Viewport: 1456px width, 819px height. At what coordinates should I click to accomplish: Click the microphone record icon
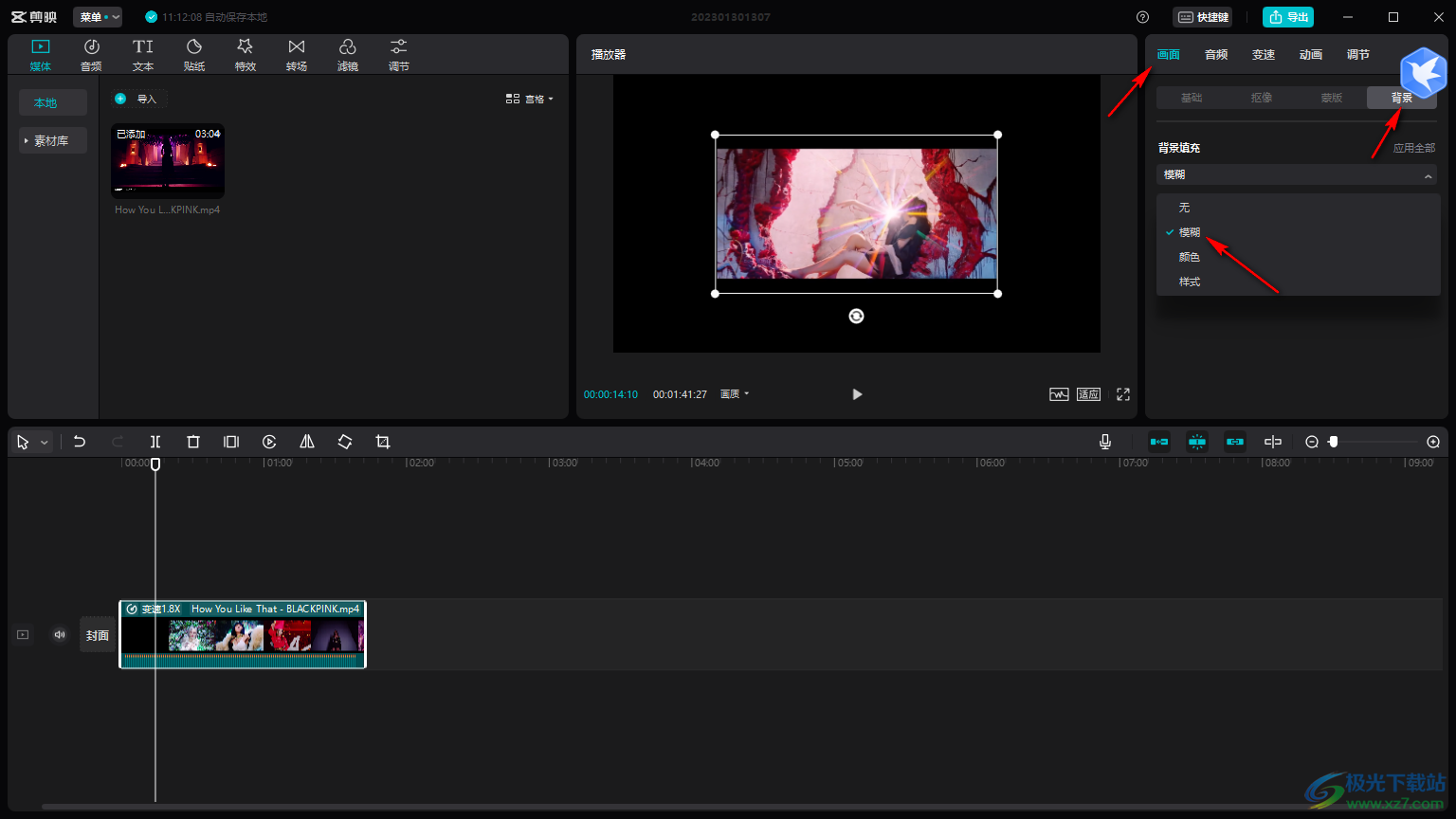[1105, 442]
